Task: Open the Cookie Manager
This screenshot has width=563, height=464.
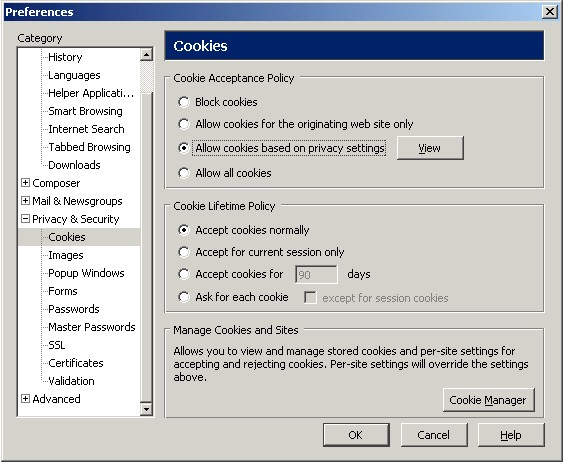Action: pyautogui.click(x=488, y=400)
